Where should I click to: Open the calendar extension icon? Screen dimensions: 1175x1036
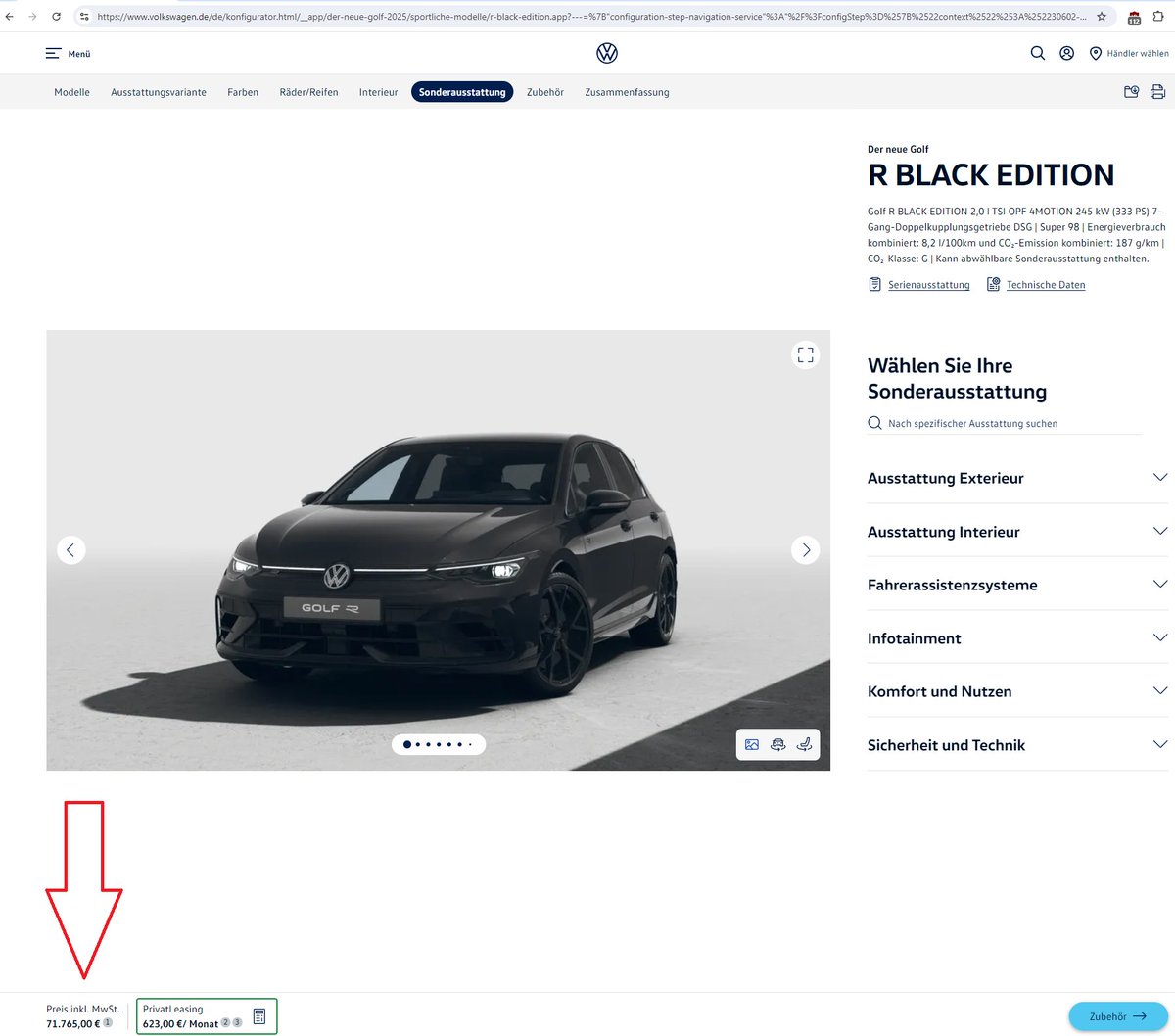tap(1134, 18)
